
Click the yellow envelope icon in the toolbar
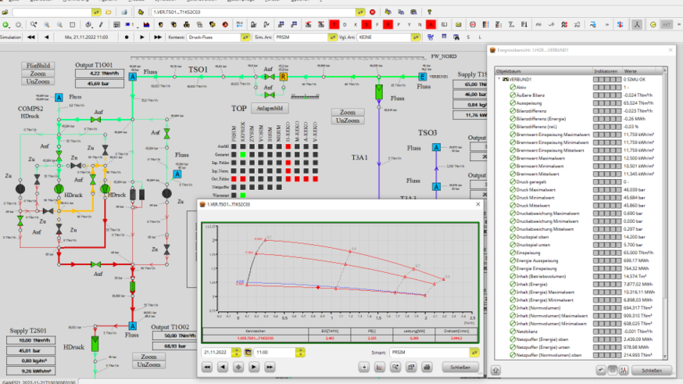458,25
